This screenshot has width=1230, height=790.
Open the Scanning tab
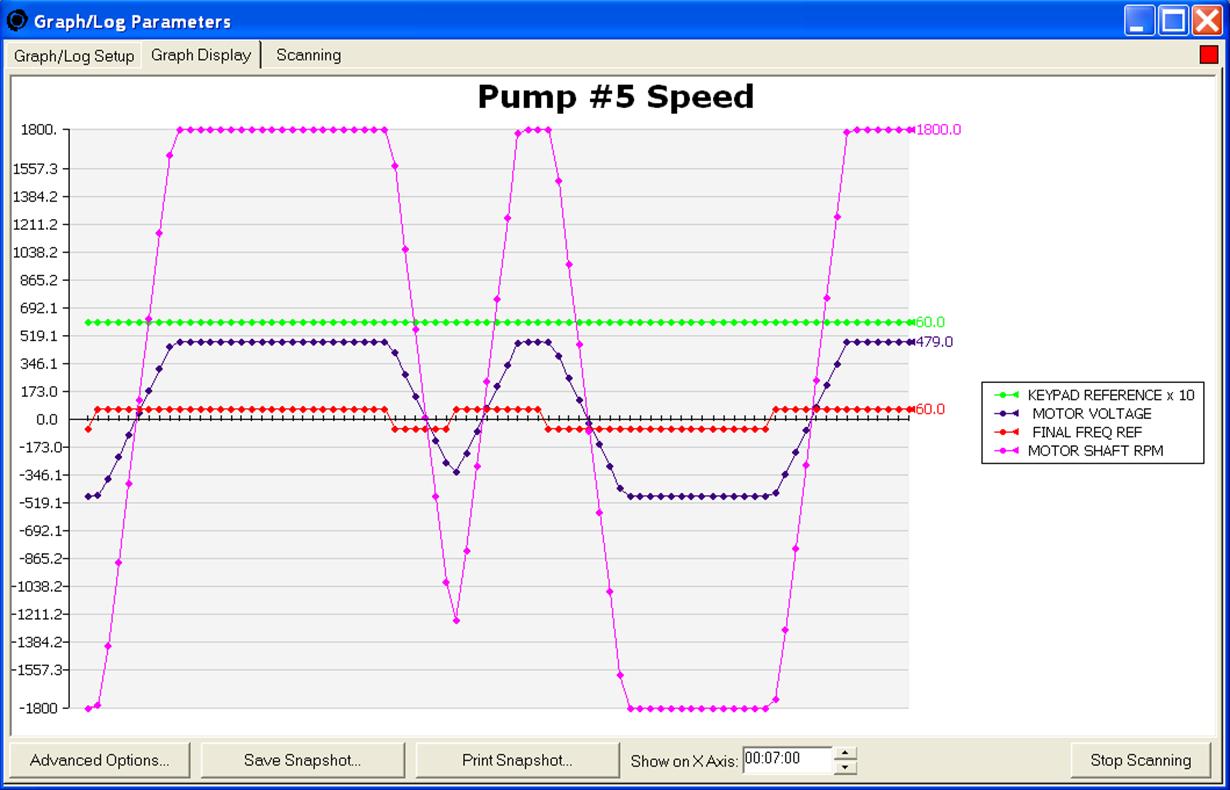tap(308, 56)
